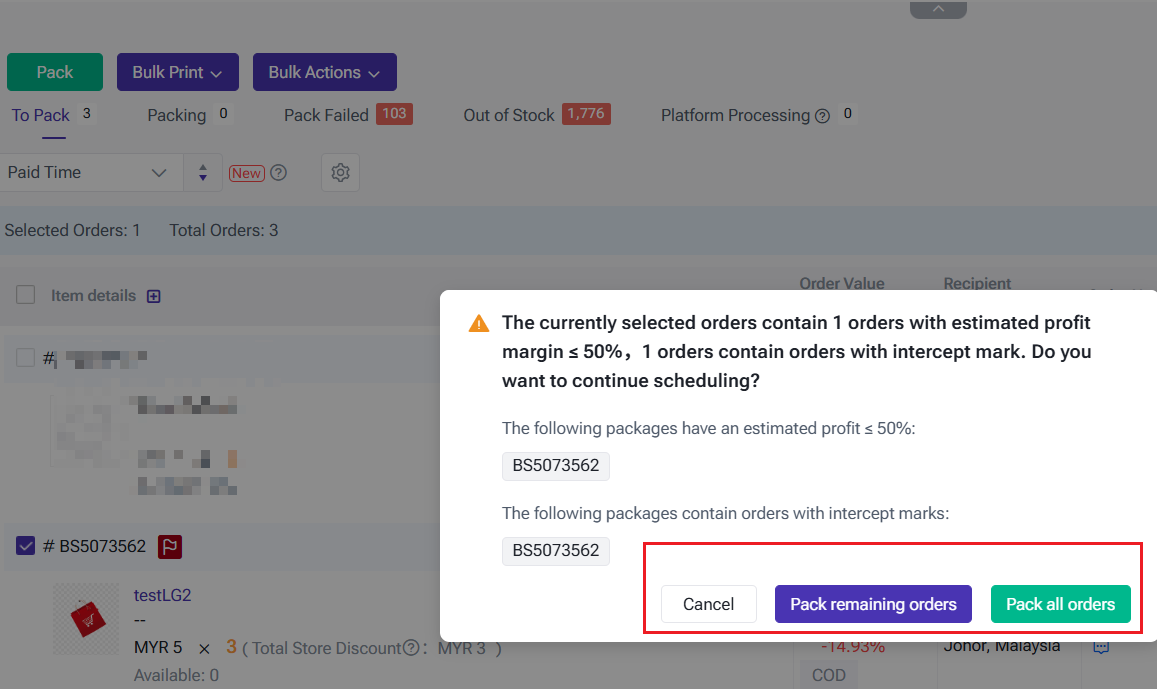Check the first blurred order's checkbox
This screenshot has height=689, width=1157.
pos(26,357)
